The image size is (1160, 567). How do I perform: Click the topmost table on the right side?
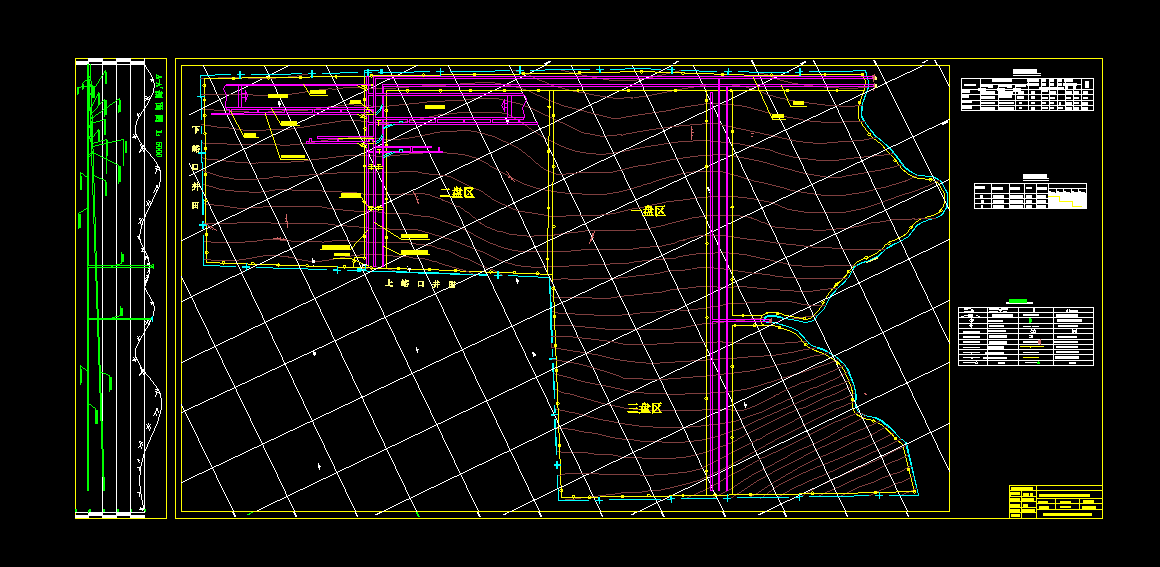(1027, 94)
